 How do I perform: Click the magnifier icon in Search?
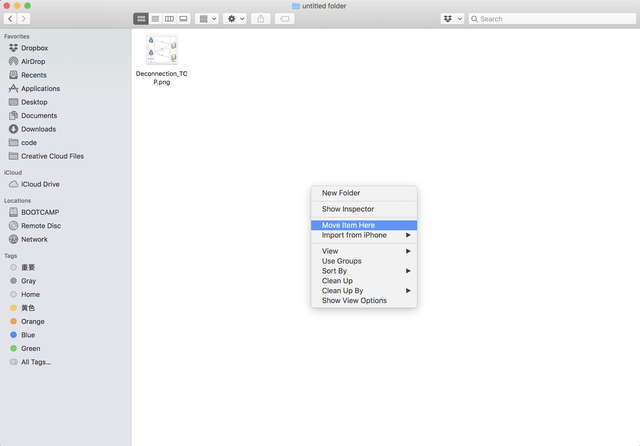pos(474,19)
